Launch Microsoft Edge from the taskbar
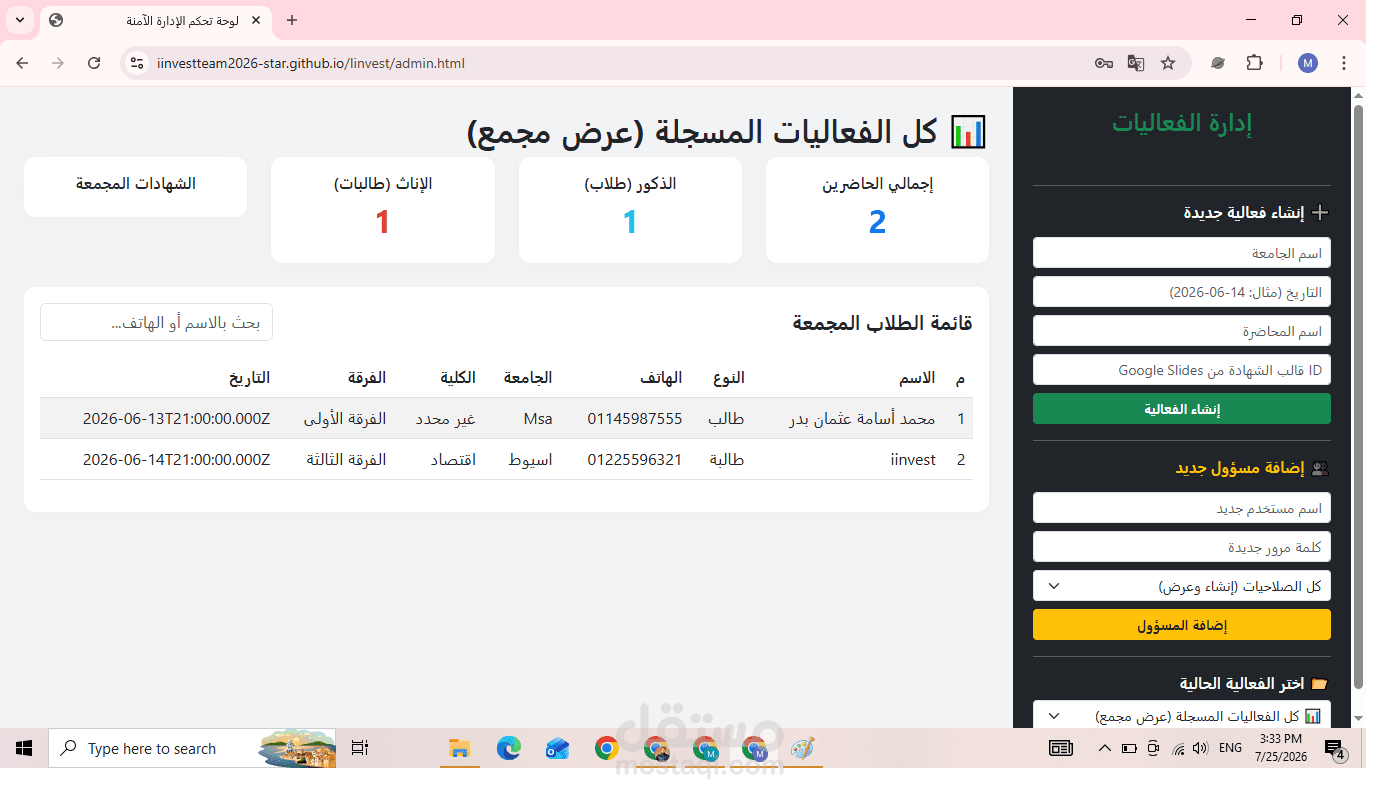The image size is (1400, 796). coord(509,748)
